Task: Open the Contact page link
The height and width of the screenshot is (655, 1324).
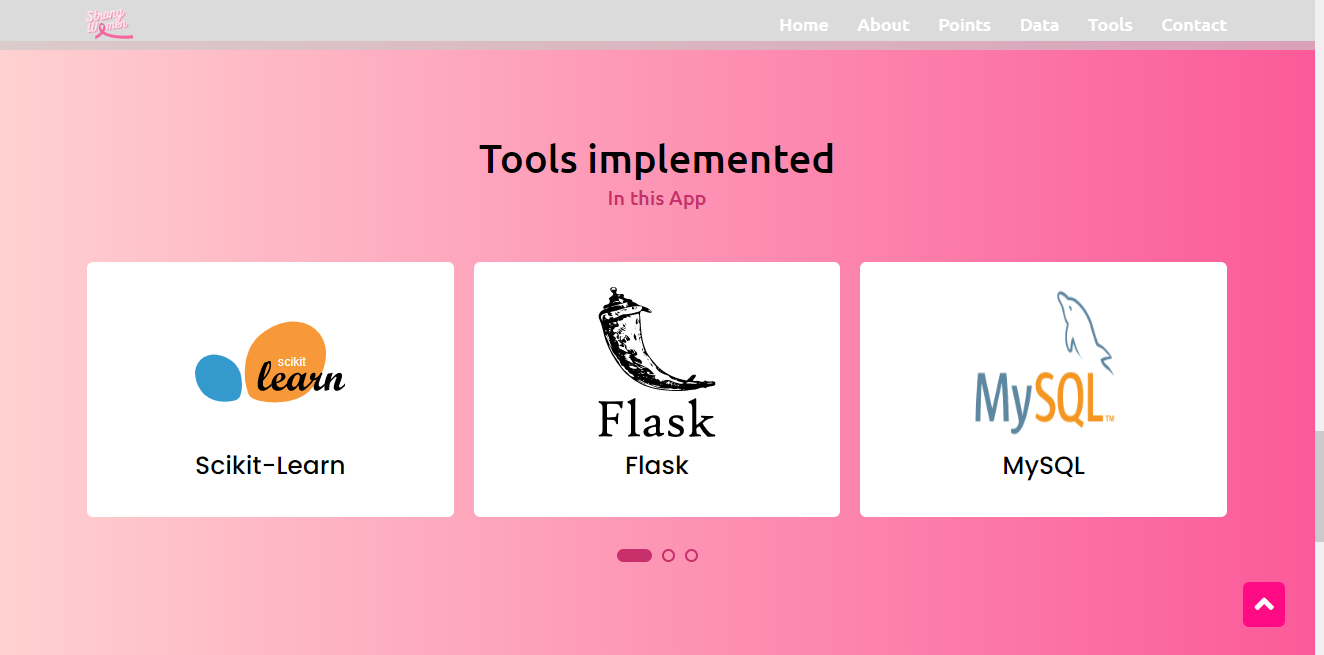Action: (1194, 24)
